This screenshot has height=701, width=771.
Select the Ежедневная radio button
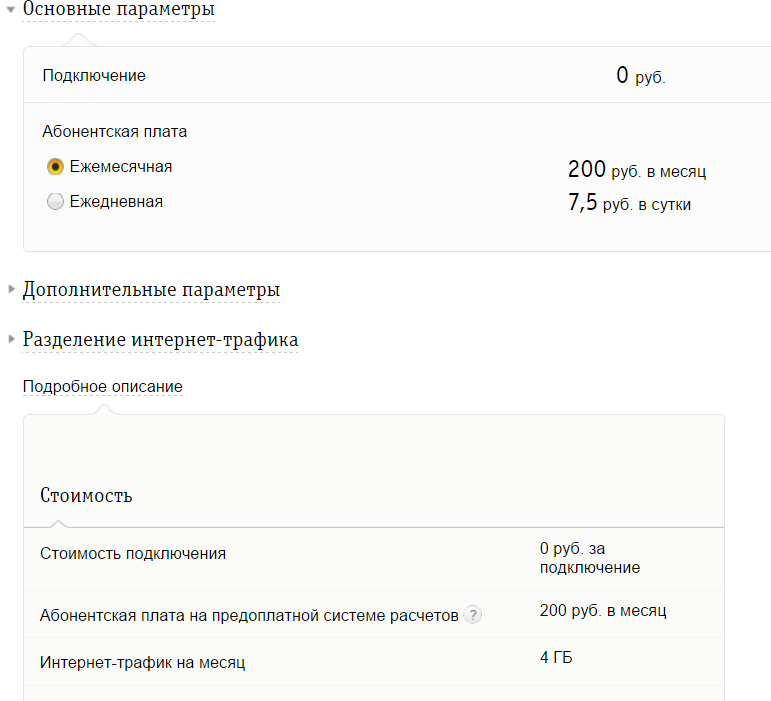(x=55, y=202)
